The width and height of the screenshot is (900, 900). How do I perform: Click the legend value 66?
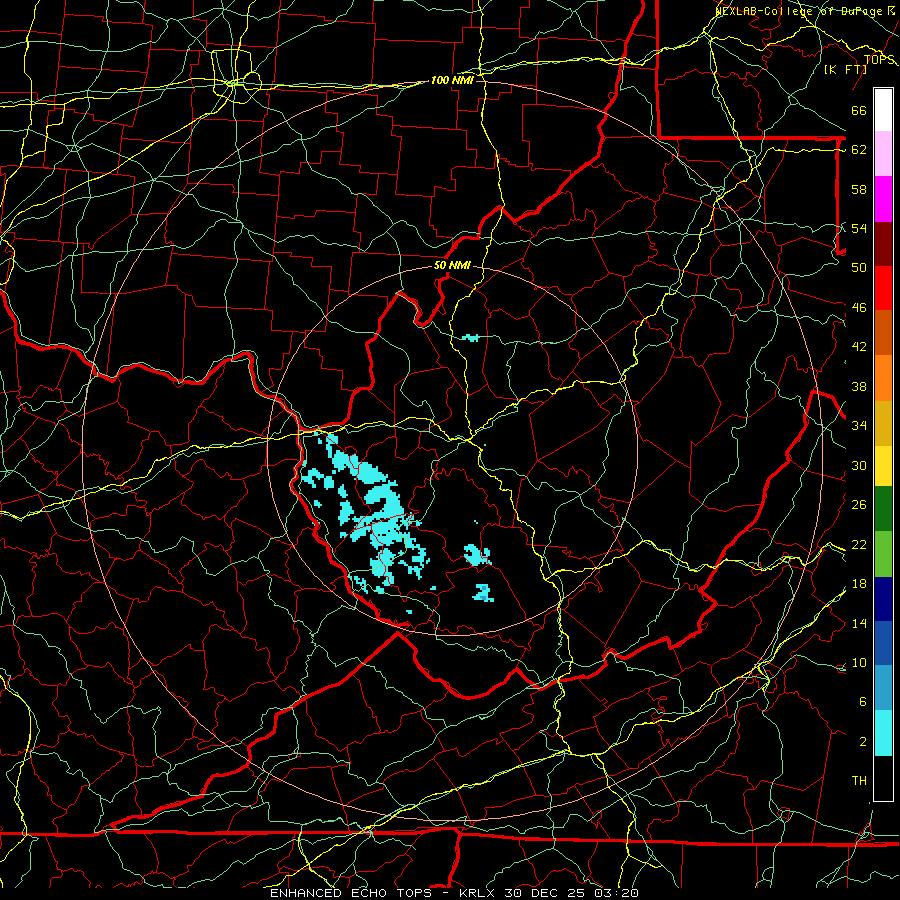859,111
